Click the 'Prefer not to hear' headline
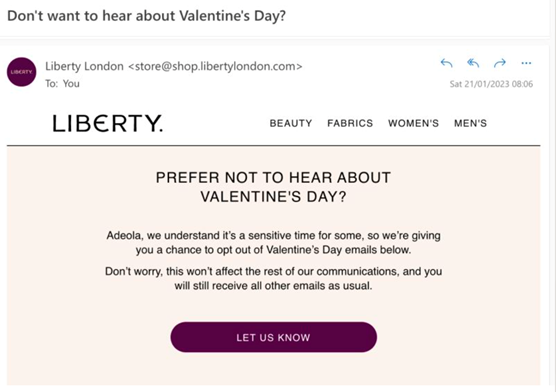The image size is (556, 392). [273, 187]
